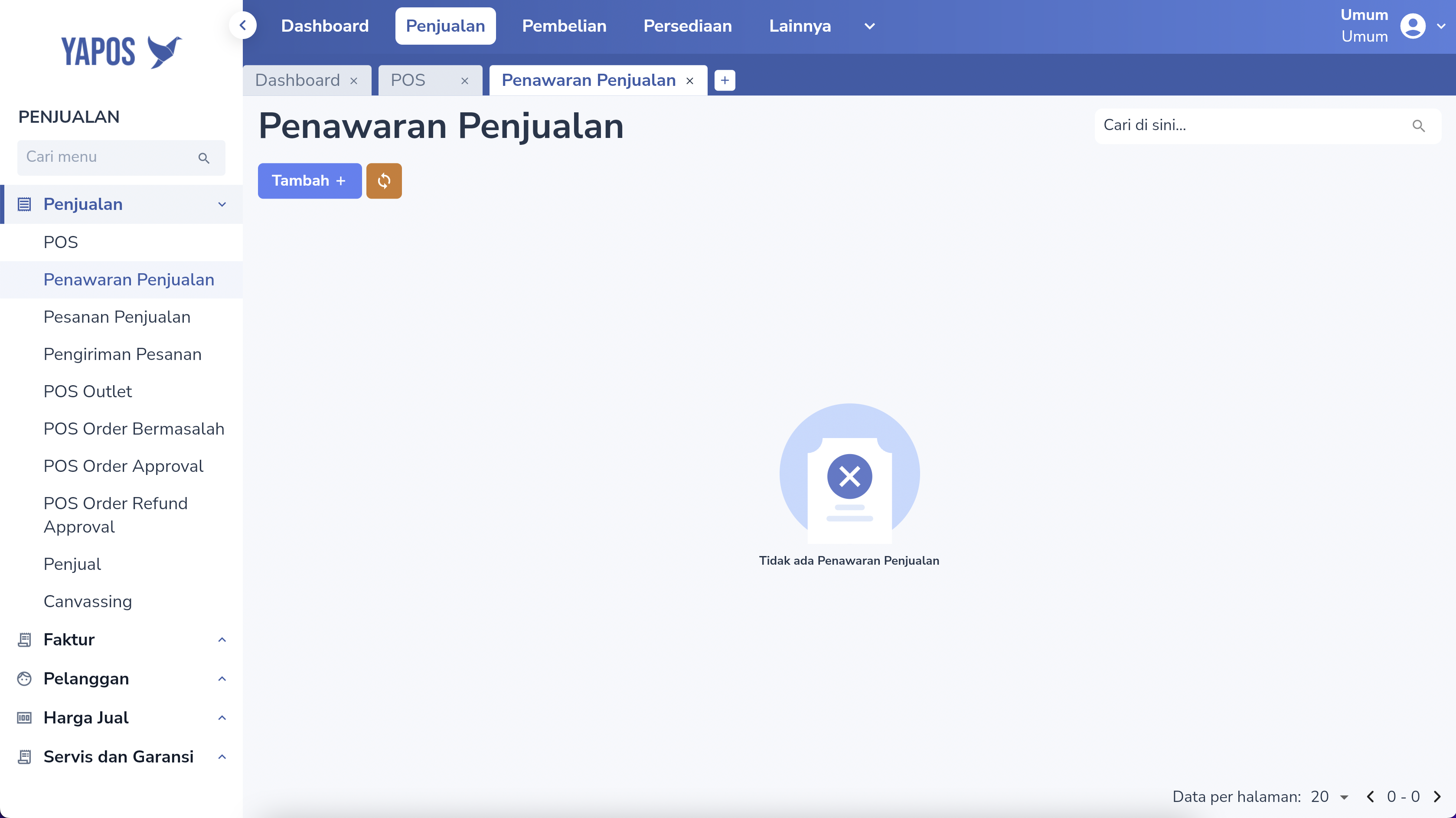This screenshot has height=818, width=1456.
Task: Open Penjualan in top navigation
Action: [x=445, y=26]
